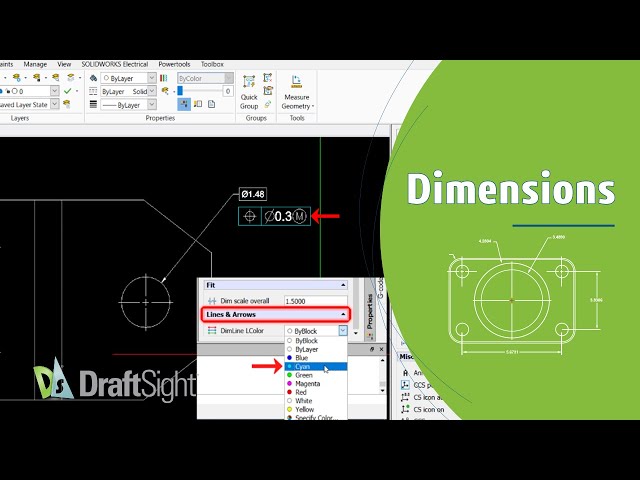
Task: Toggle the highlighted properties palette icon
Action: tap(184, 104)
